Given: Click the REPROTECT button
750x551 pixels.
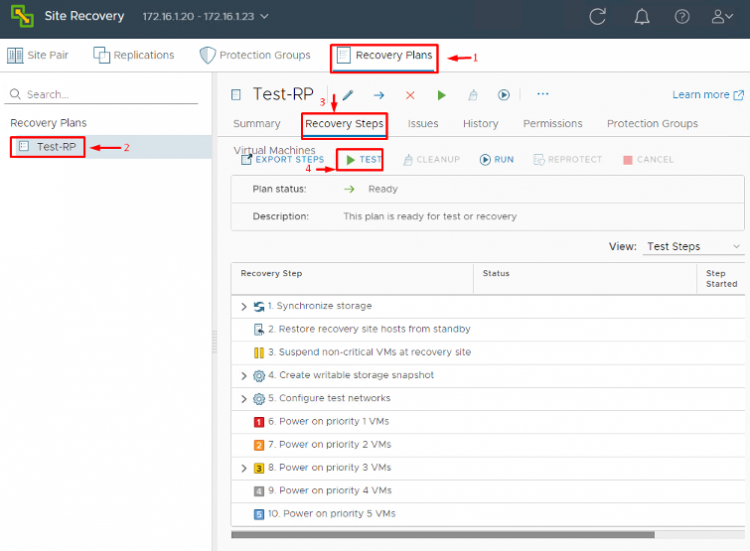Looking at the screenshot, I should pos(568,160).
